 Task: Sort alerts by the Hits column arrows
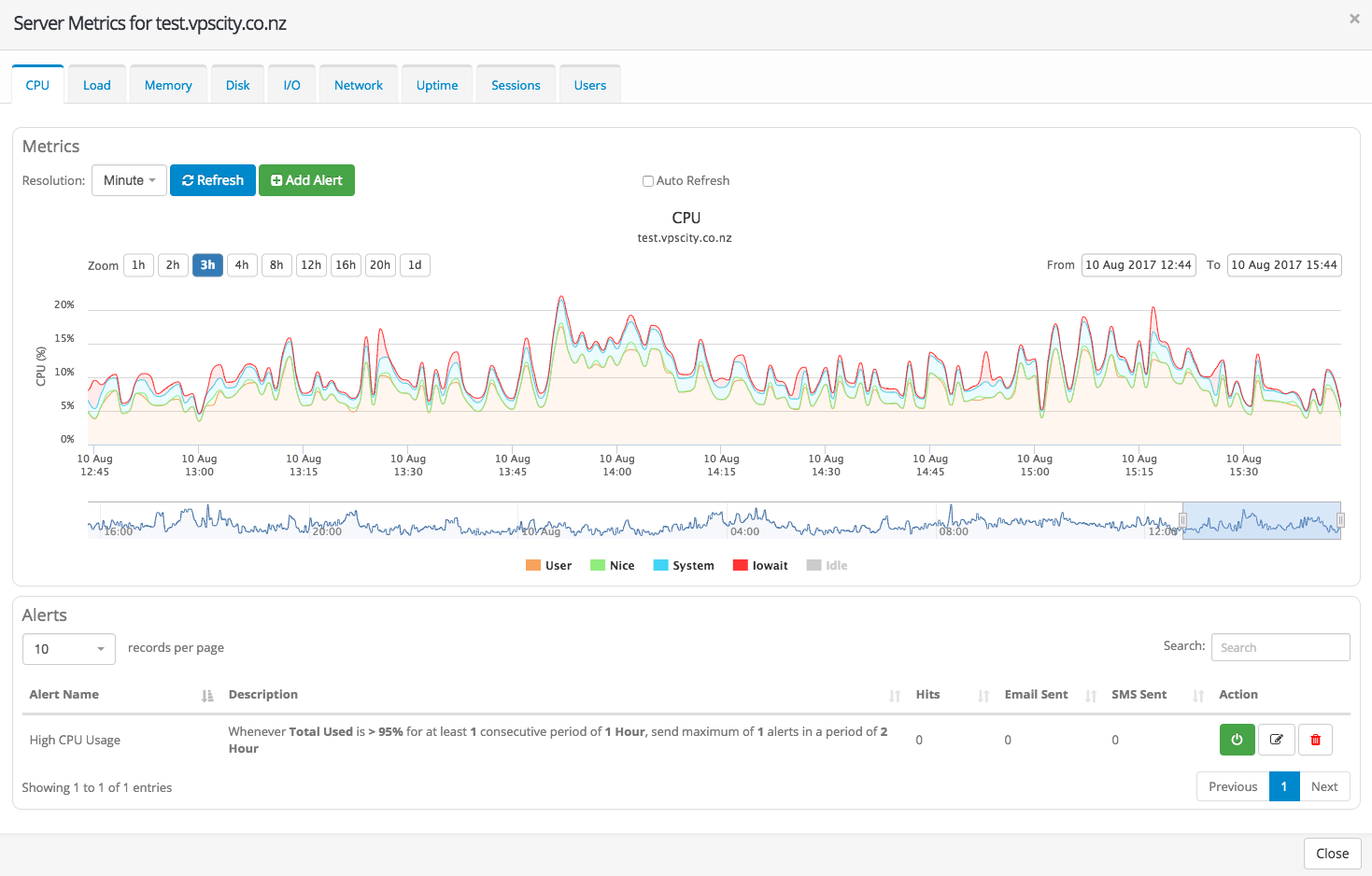point(983,696)
